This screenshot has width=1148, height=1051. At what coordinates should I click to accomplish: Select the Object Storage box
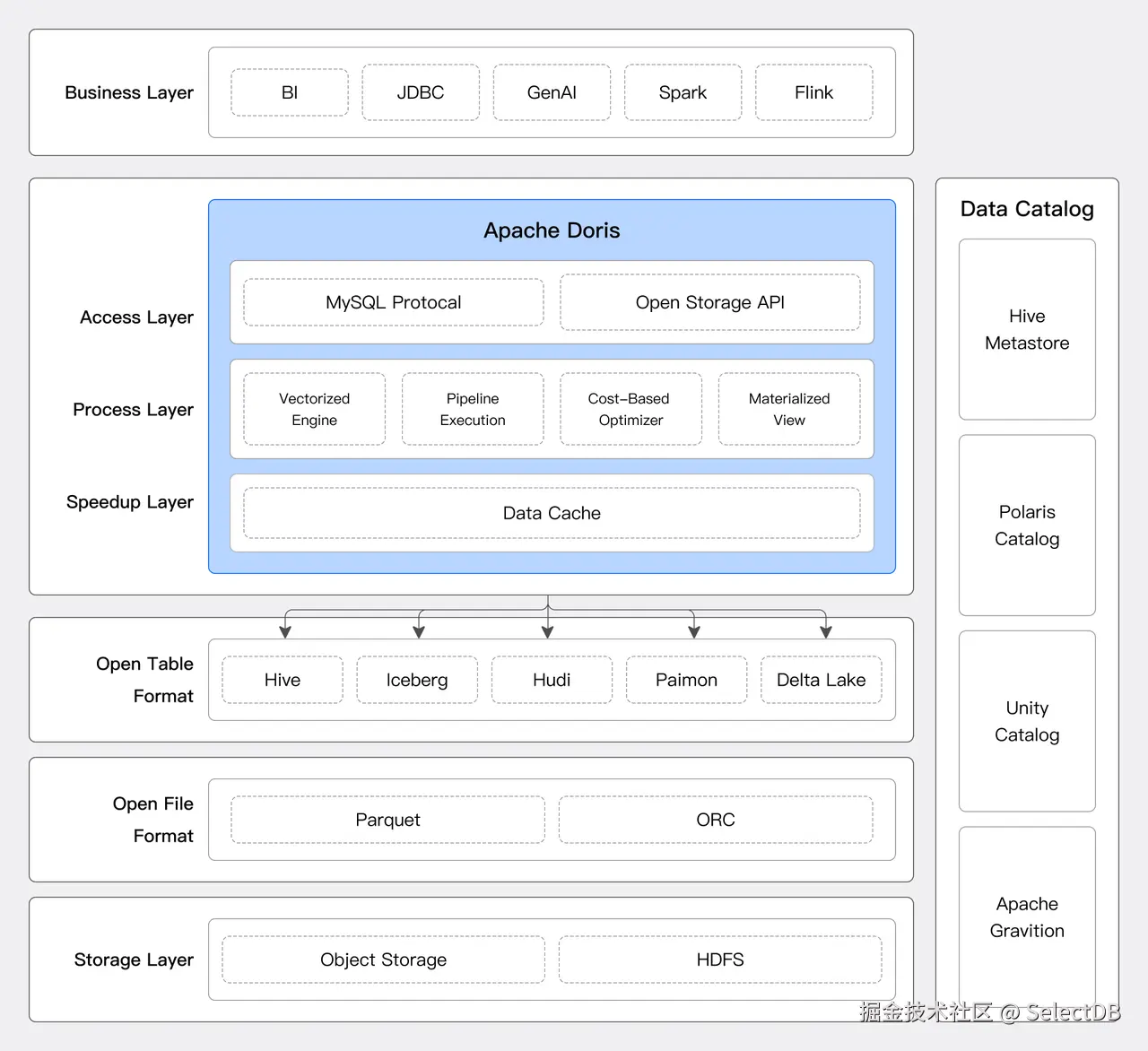[383, 960]
